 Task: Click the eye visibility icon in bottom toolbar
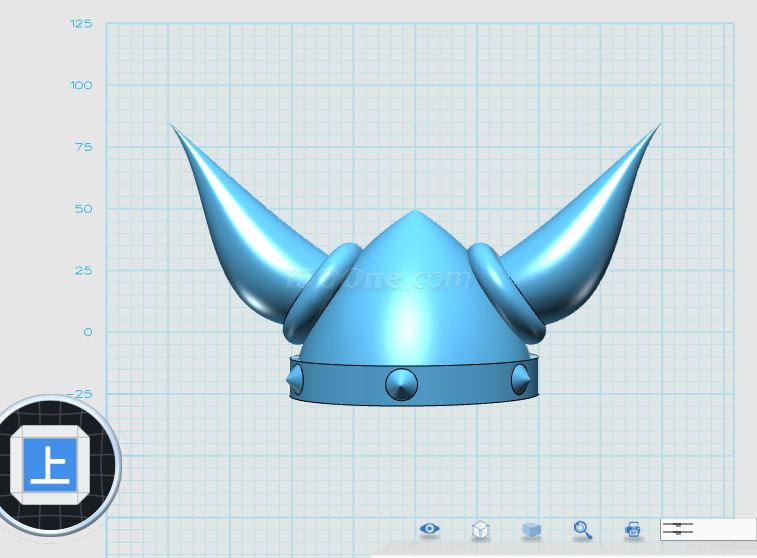tap(430, 528)
